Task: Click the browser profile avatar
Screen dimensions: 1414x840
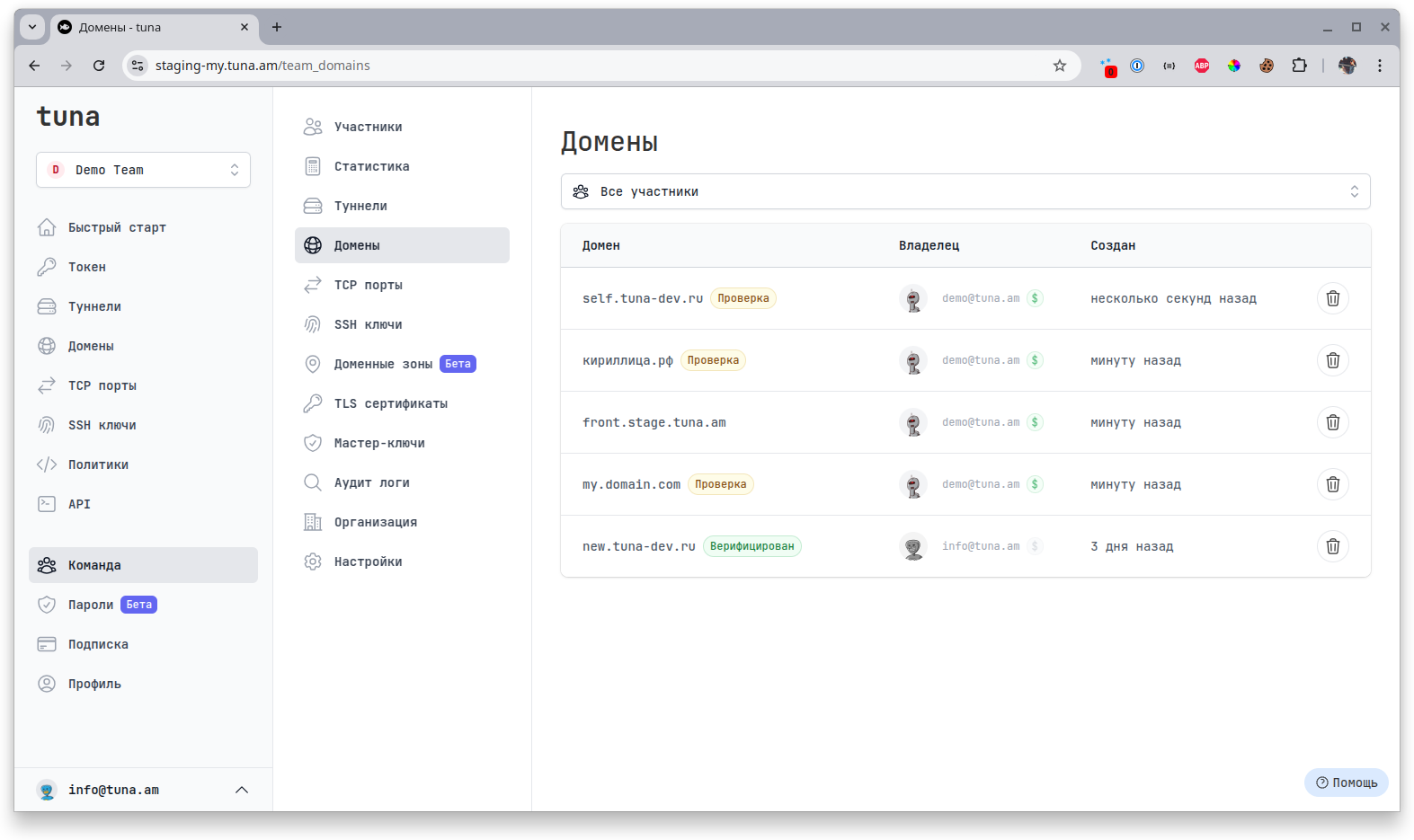Action: tap(1347, 66)
